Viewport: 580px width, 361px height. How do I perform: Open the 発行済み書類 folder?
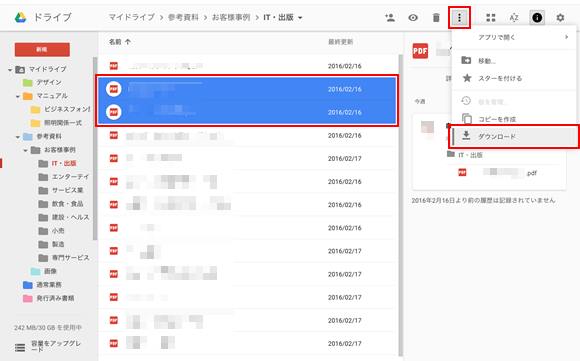pos(55,298)
